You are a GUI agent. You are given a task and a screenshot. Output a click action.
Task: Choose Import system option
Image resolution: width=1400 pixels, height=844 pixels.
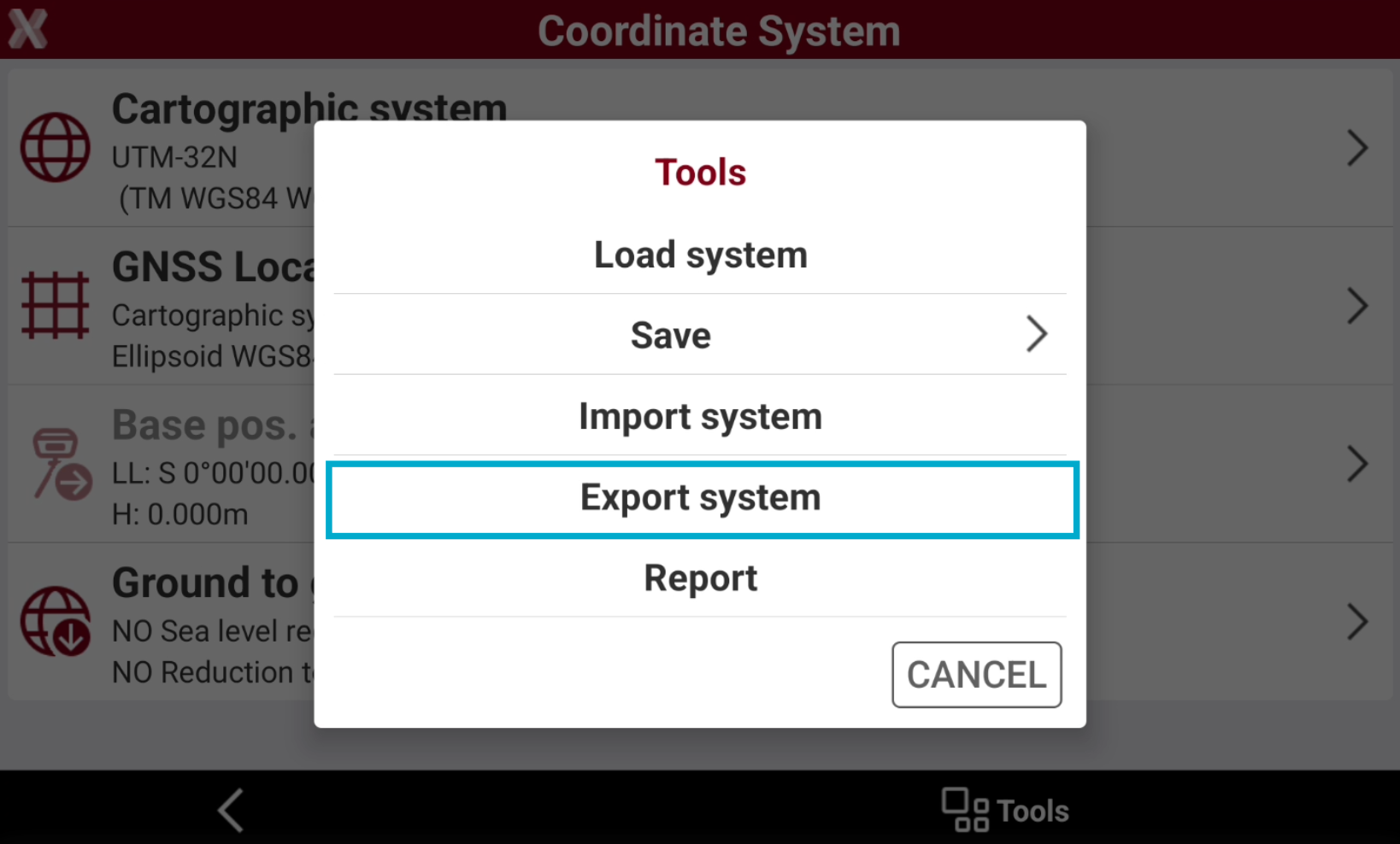coord(700,416)
